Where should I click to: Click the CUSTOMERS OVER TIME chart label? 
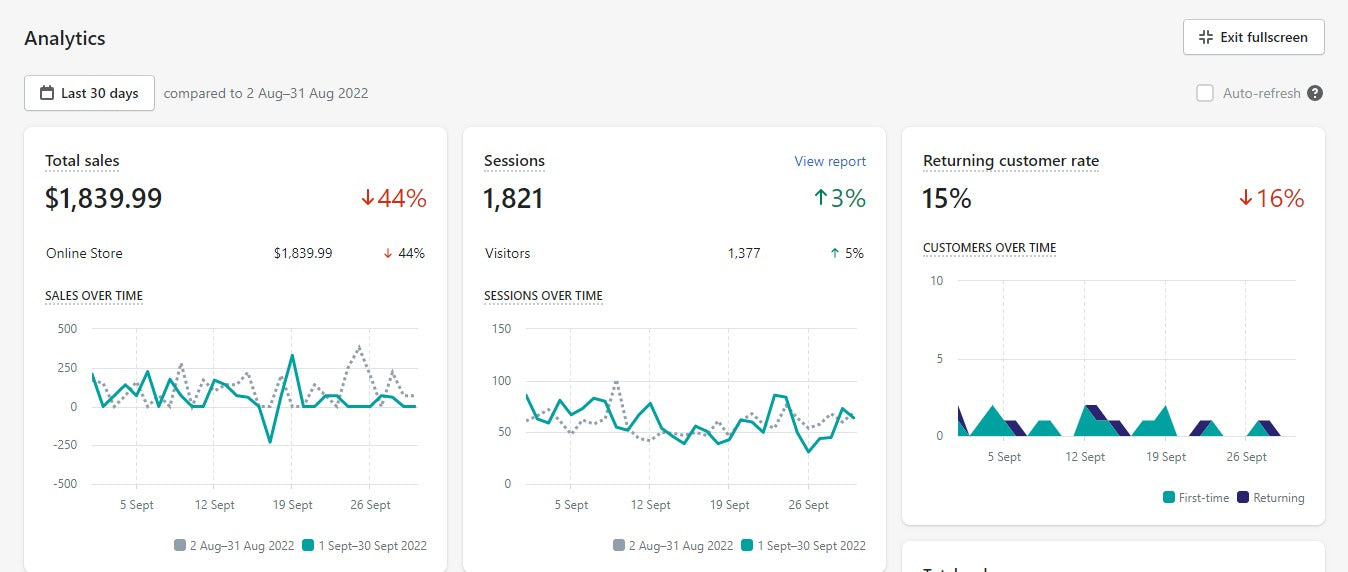pos(988,248)
